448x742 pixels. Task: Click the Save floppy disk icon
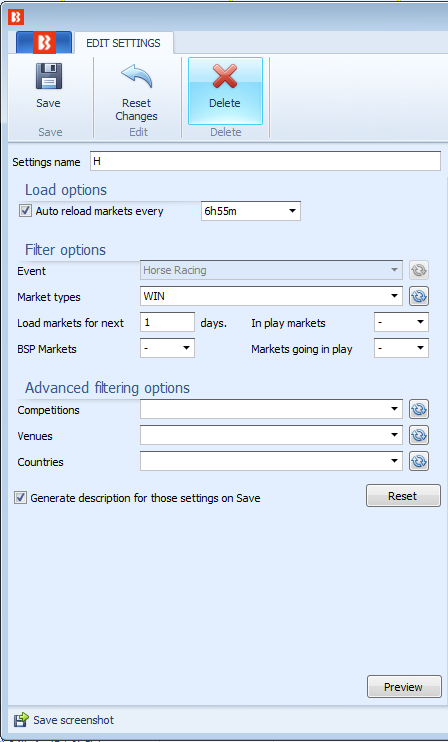(x=49, y=76)
